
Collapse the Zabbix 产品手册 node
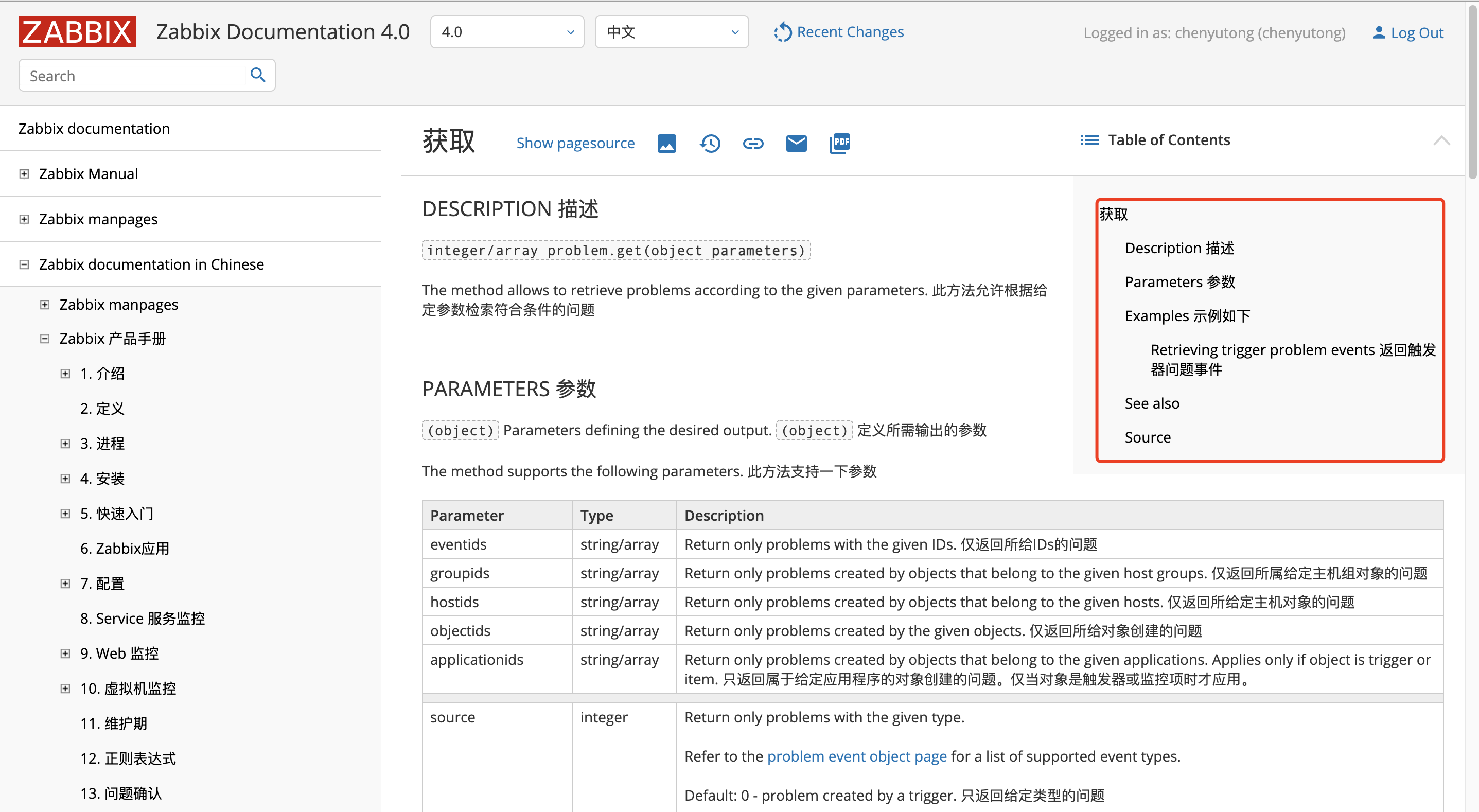tap(45, 339)
